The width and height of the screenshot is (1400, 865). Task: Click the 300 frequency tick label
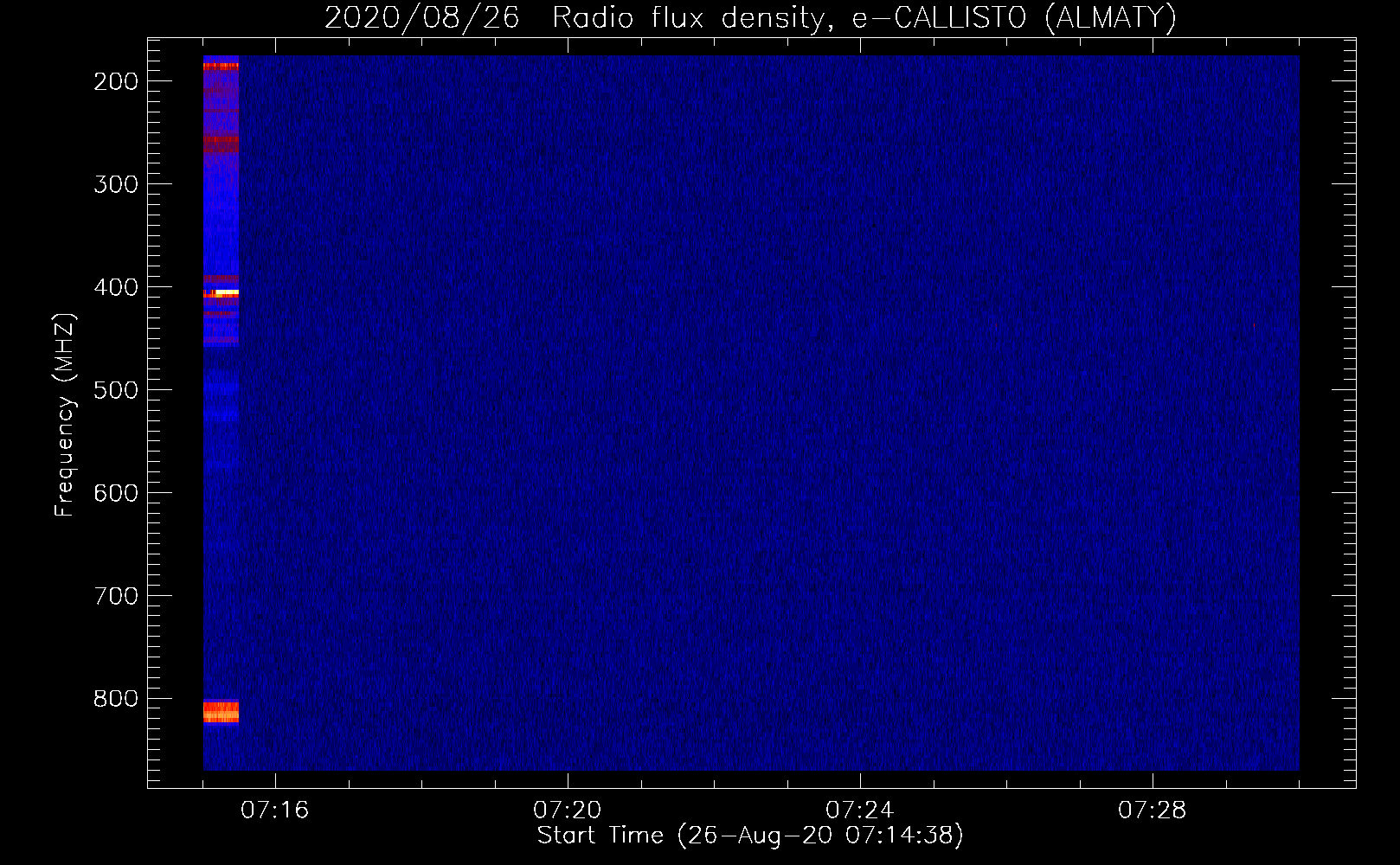point(116,184)
